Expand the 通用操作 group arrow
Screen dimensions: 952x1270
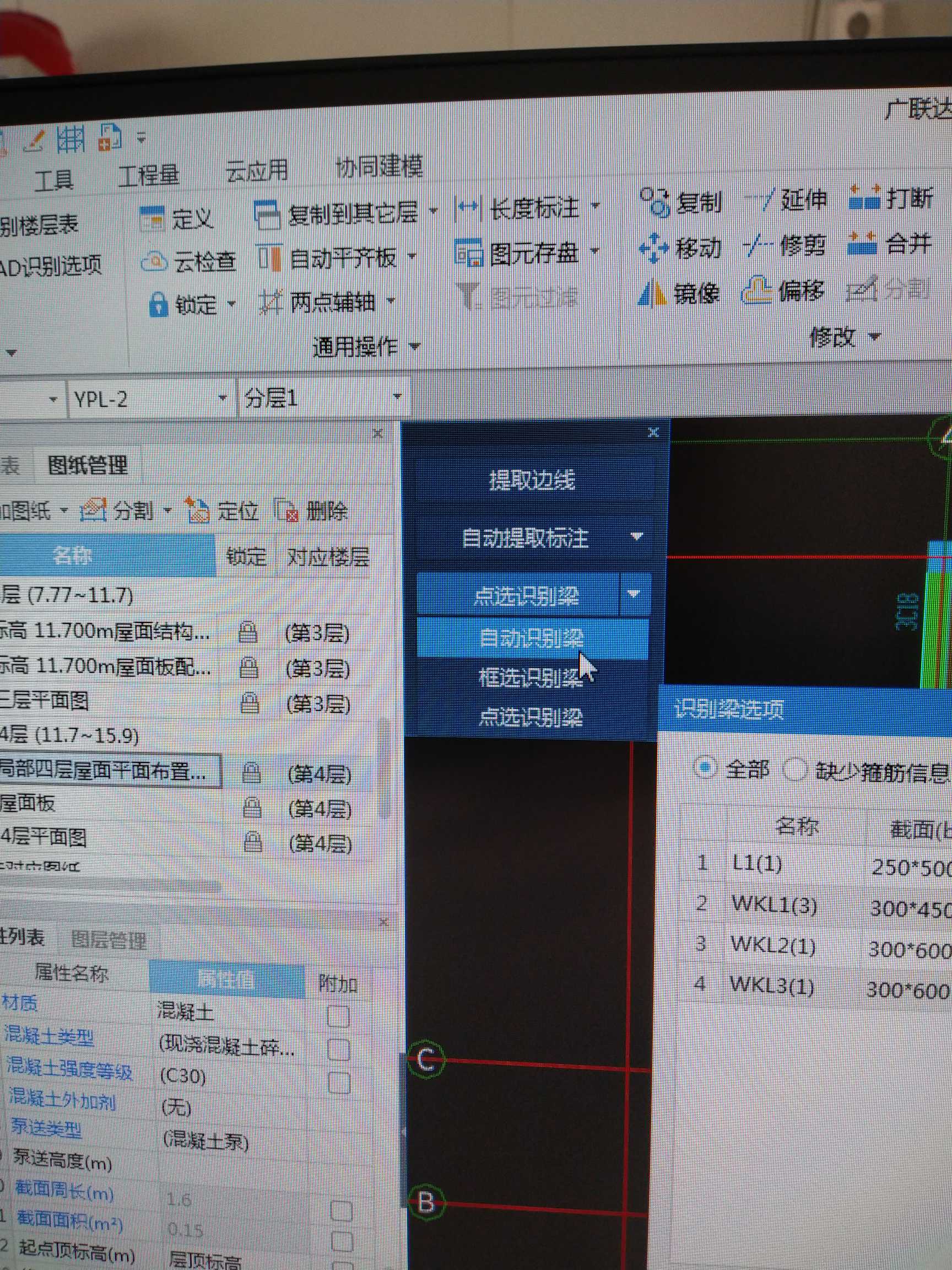point(414,346)
